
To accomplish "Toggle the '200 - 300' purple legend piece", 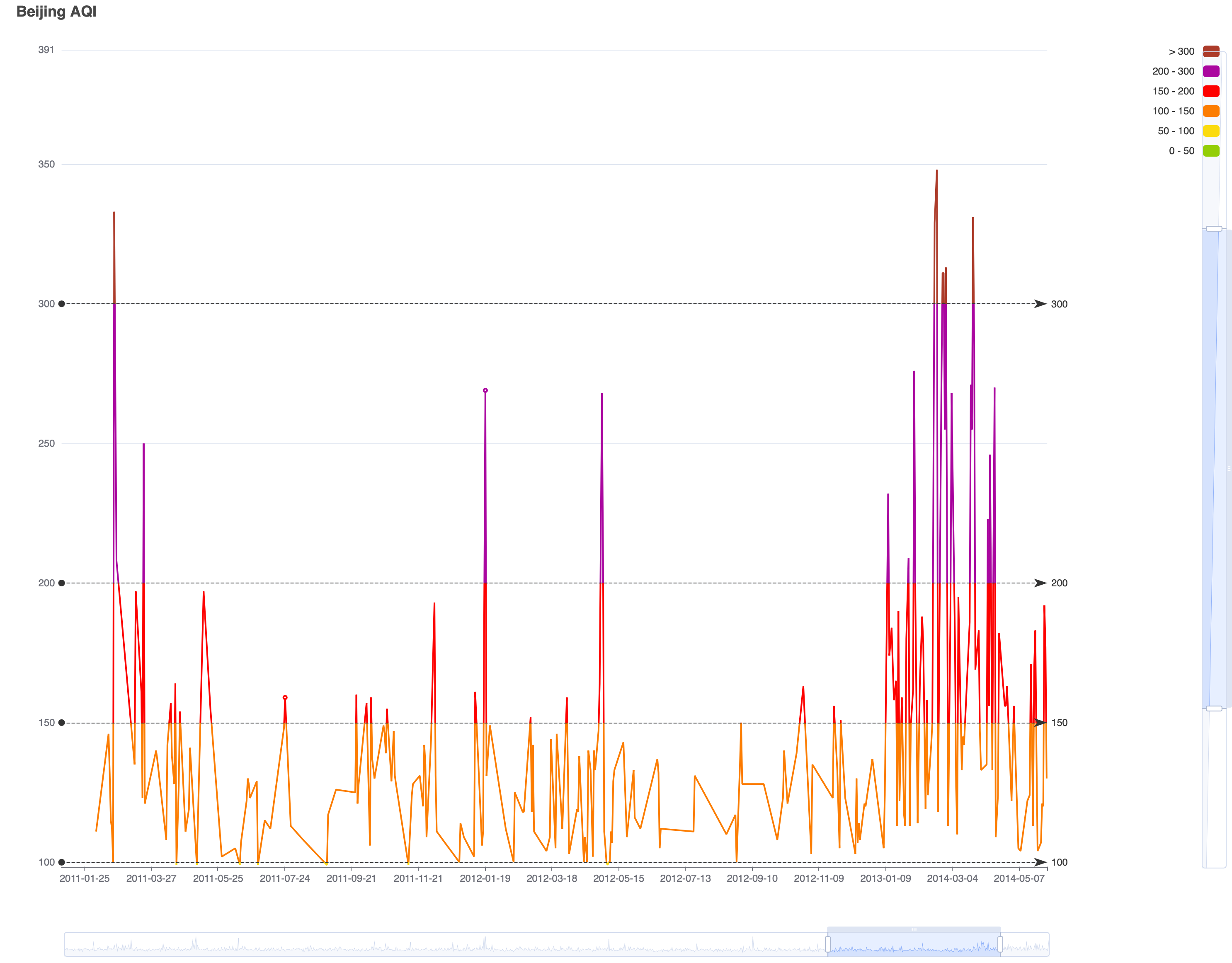I will coord(1210,71).
